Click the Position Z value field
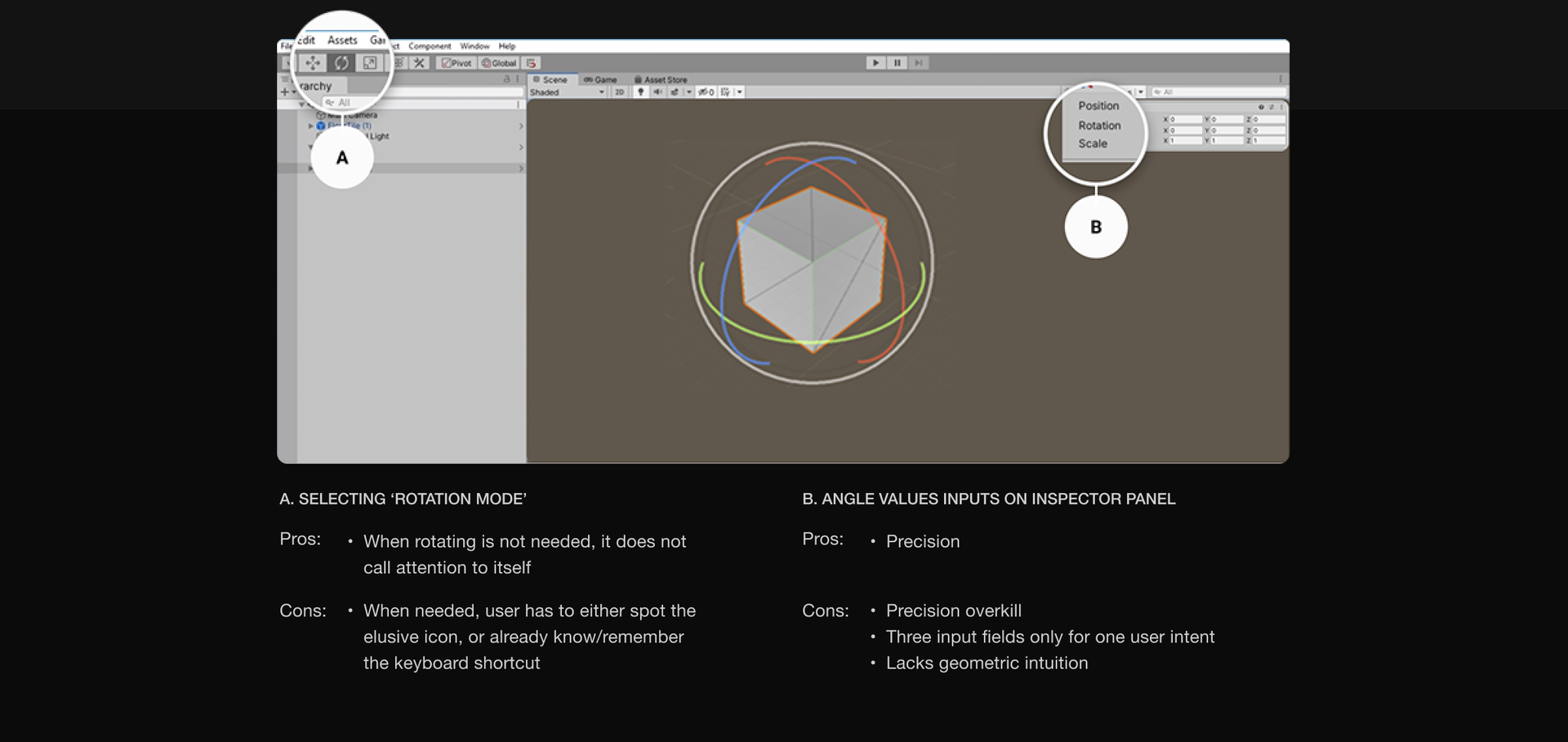This screenshot has height=742, width=1568. [1268, 119]
